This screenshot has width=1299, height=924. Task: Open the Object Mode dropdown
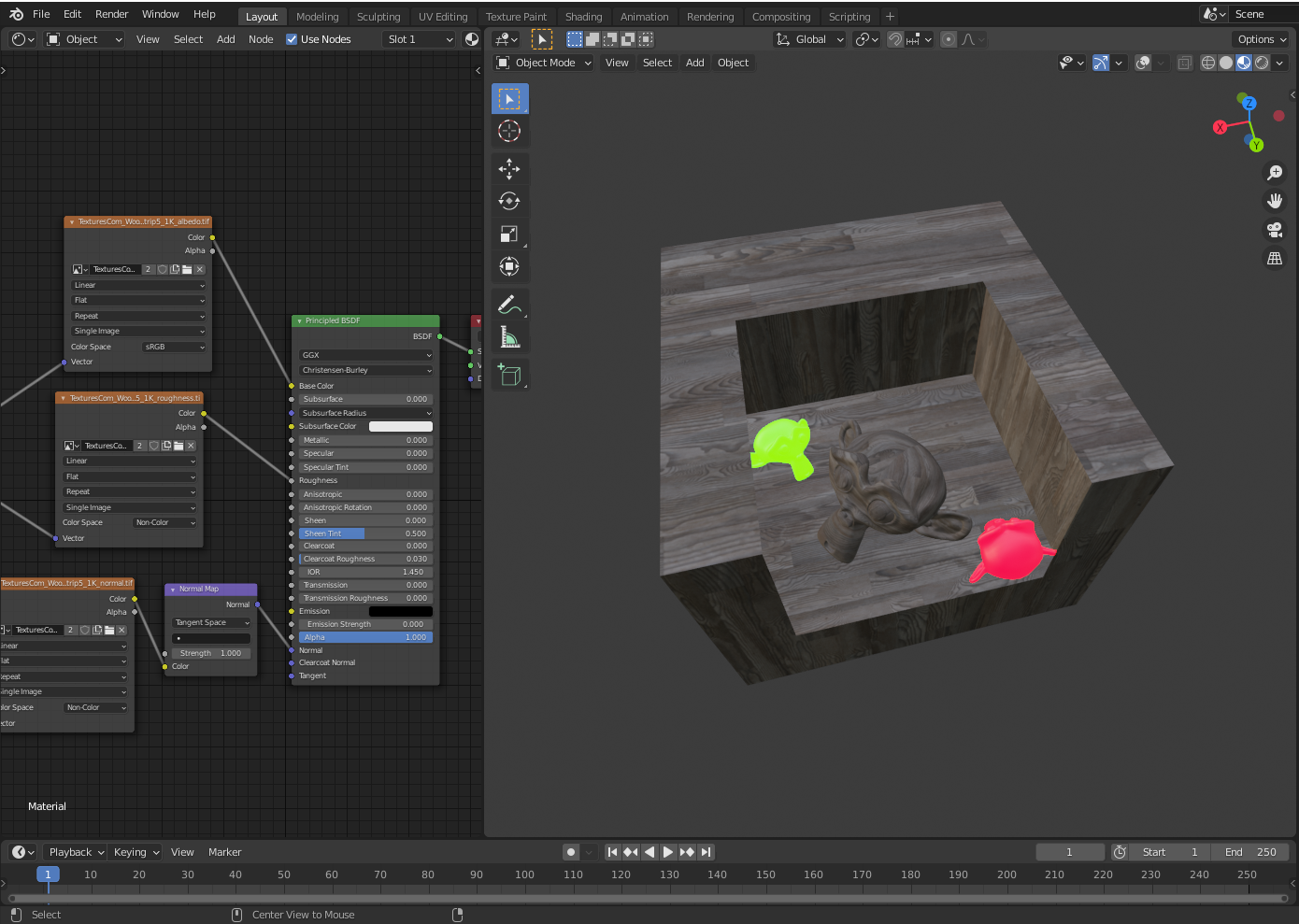tap(544, 63)
